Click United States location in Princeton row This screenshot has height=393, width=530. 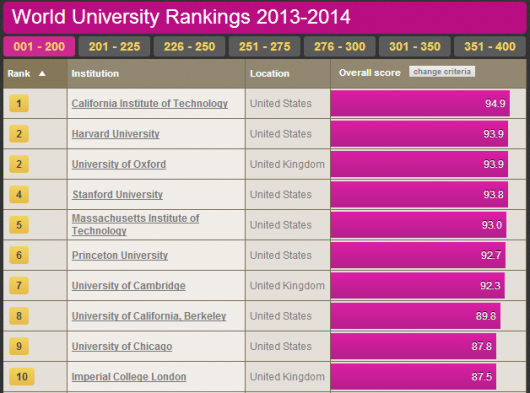pos(281,255)
